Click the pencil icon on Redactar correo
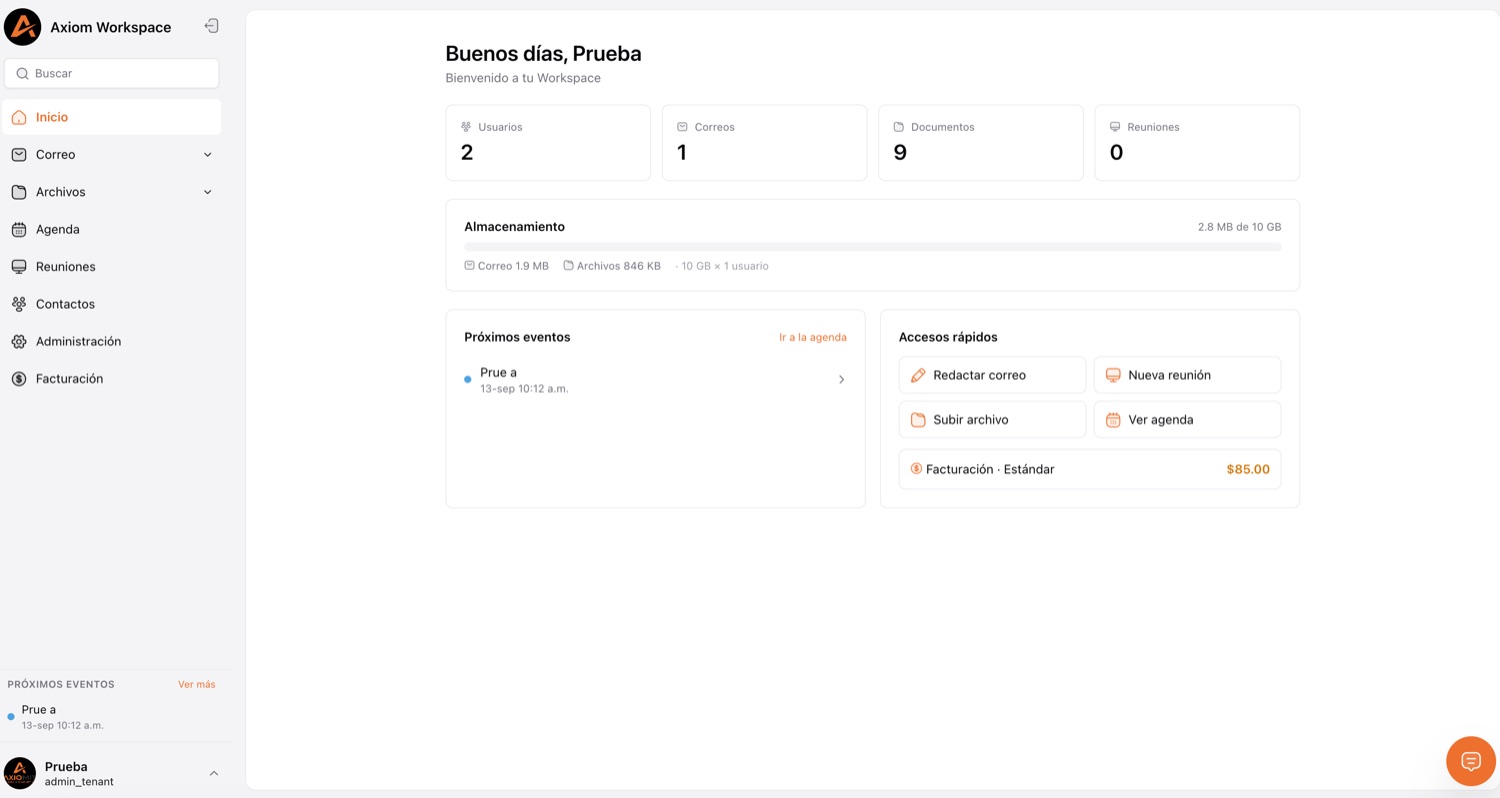 (x=918, y=375)
